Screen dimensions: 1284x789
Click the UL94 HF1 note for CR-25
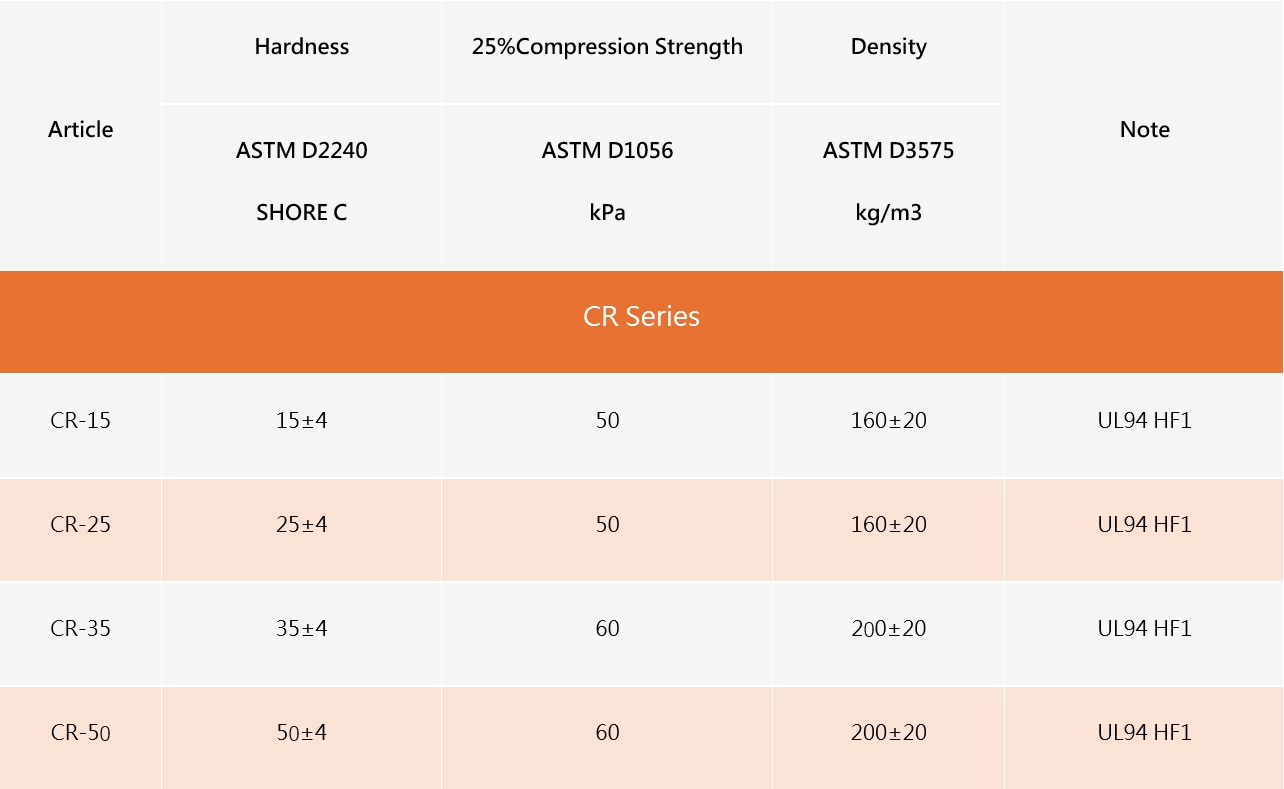[x=1144, y=525]
